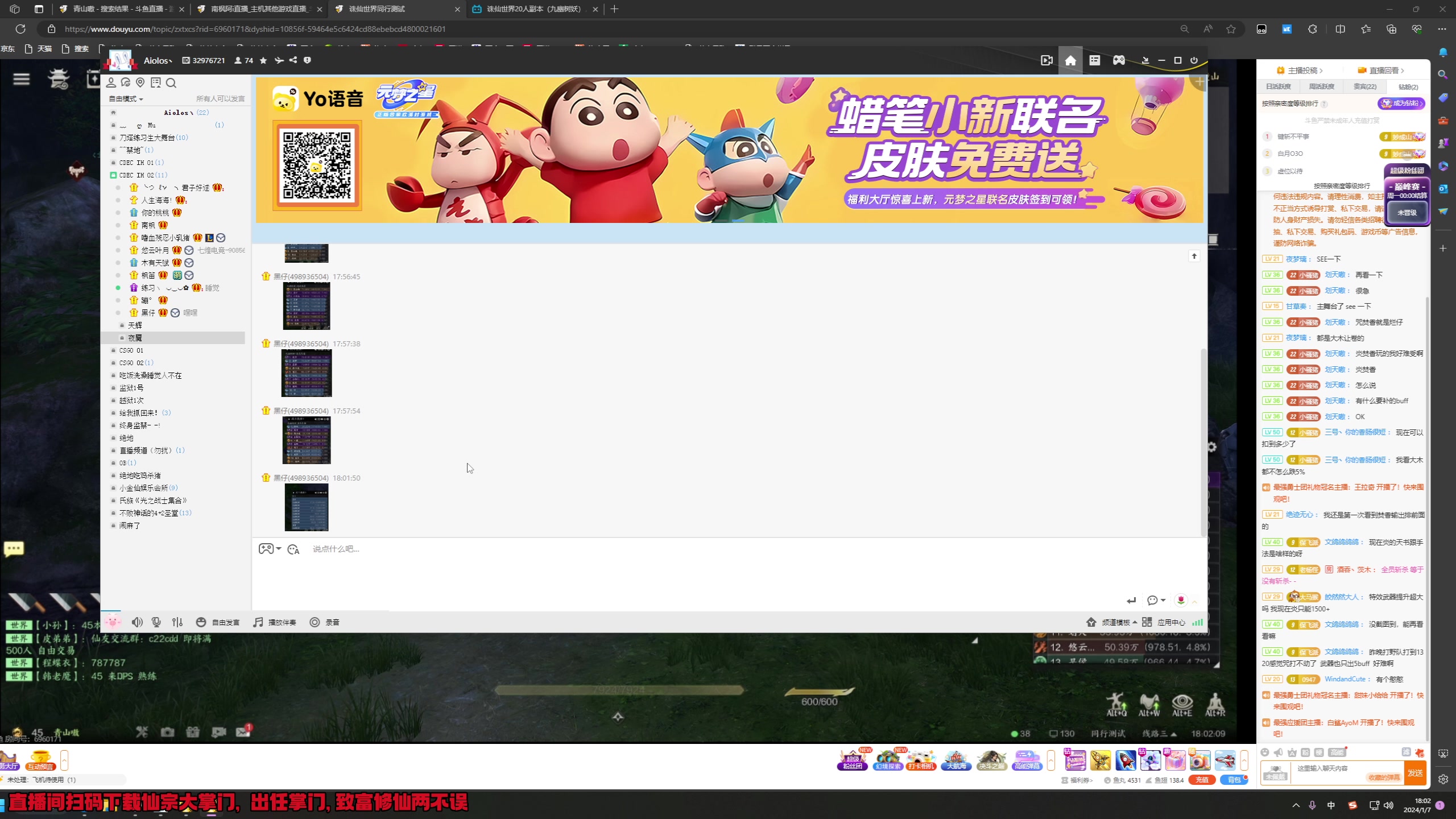Switch to the 贵宾(22) tab
Image resolution: width=1456 pixels, height=819 pixels.
click(x=1365, y=87)
